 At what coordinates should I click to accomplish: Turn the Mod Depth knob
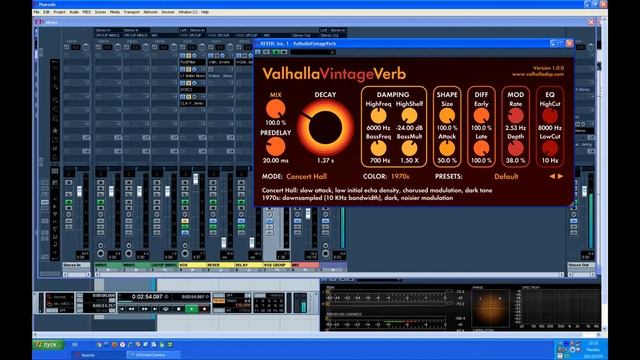point(516,149)
